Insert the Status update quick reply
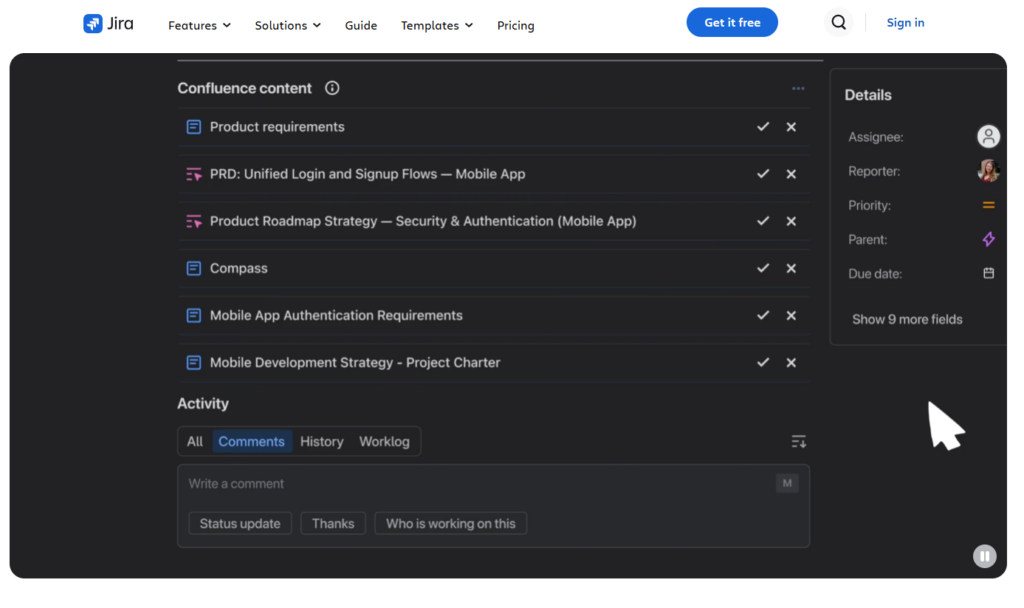The height and width of the screenshot is (608, 1024). click(240, 524)
